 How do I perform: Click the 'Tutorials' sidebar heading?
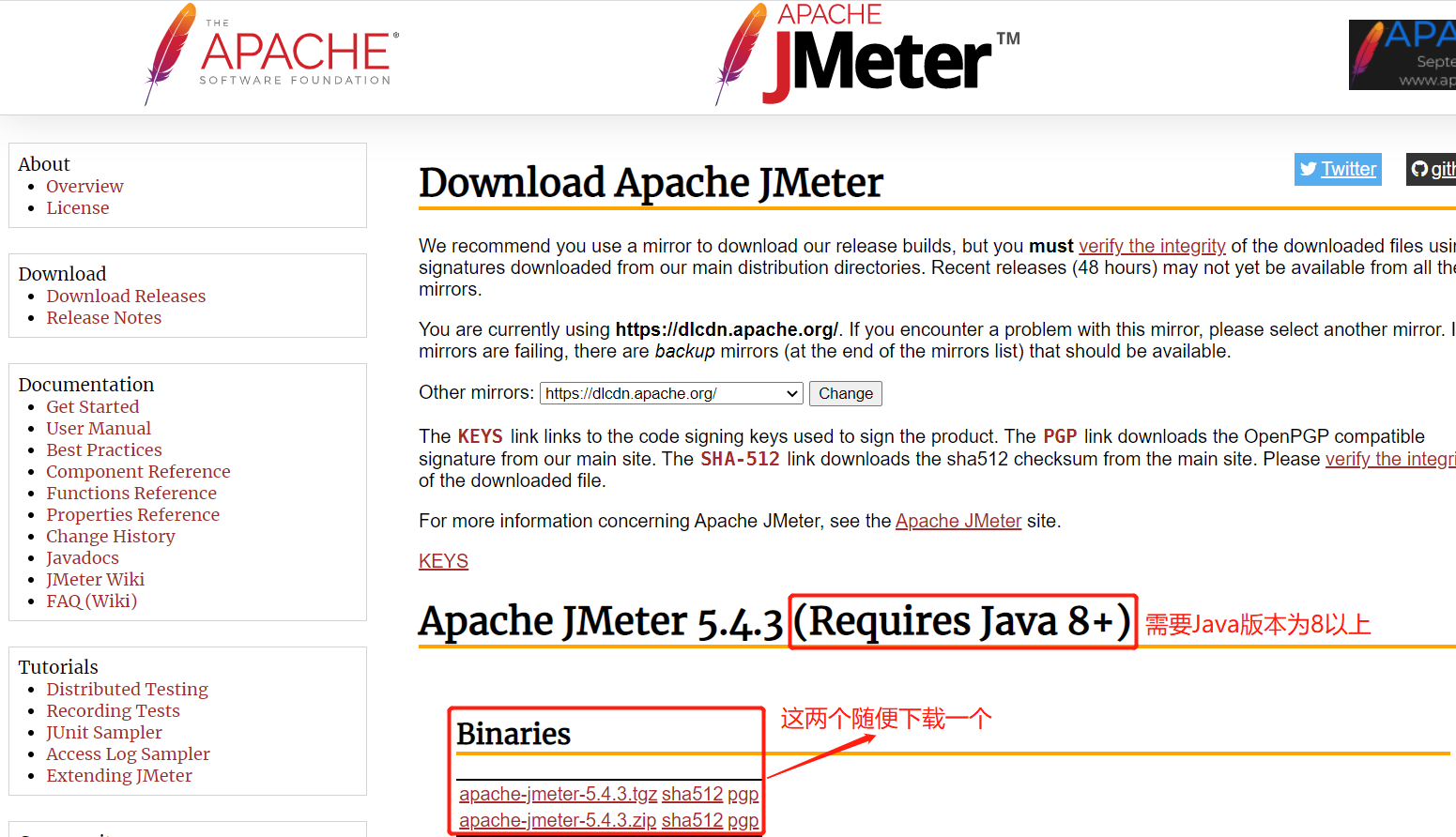point(58,667)
